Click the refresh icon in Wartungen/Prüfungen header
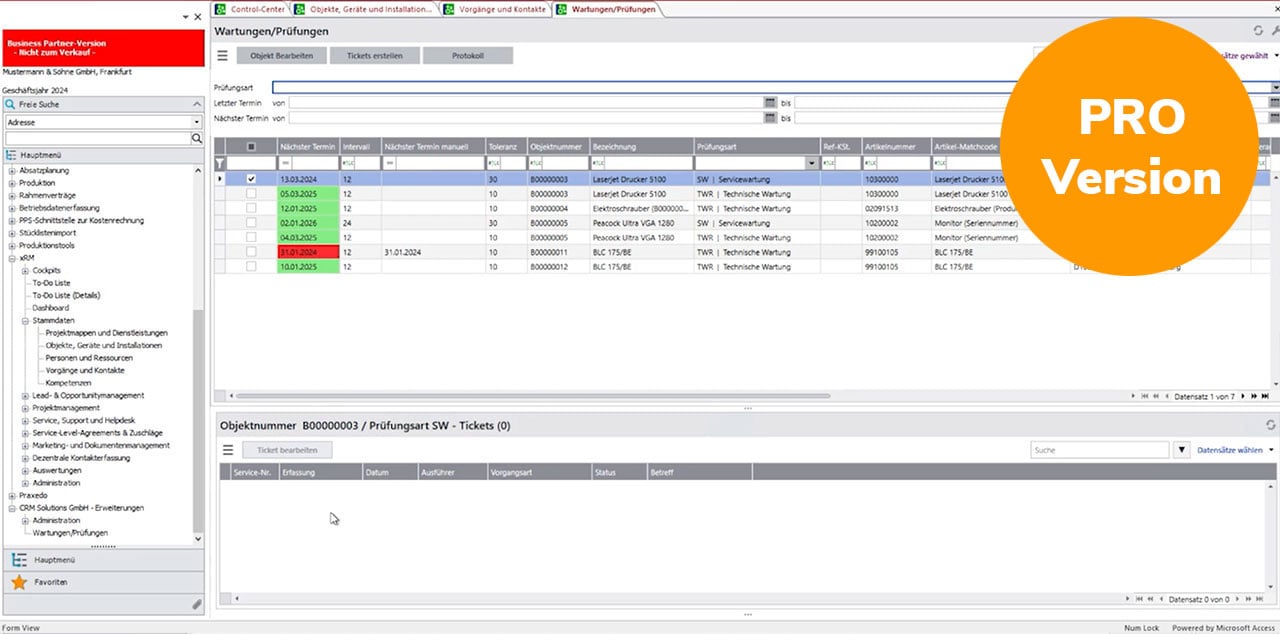 (1258, 31)
